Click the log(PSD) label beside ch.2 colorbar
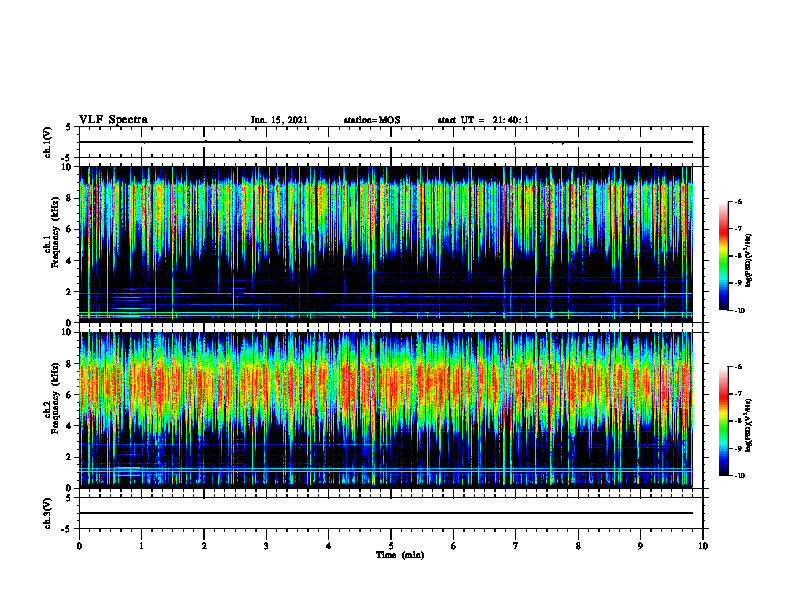 749,425
